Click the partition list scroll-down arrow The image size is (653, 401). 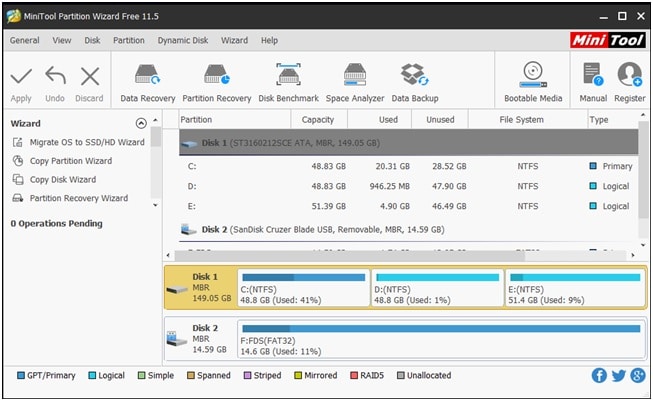point(644,245)
